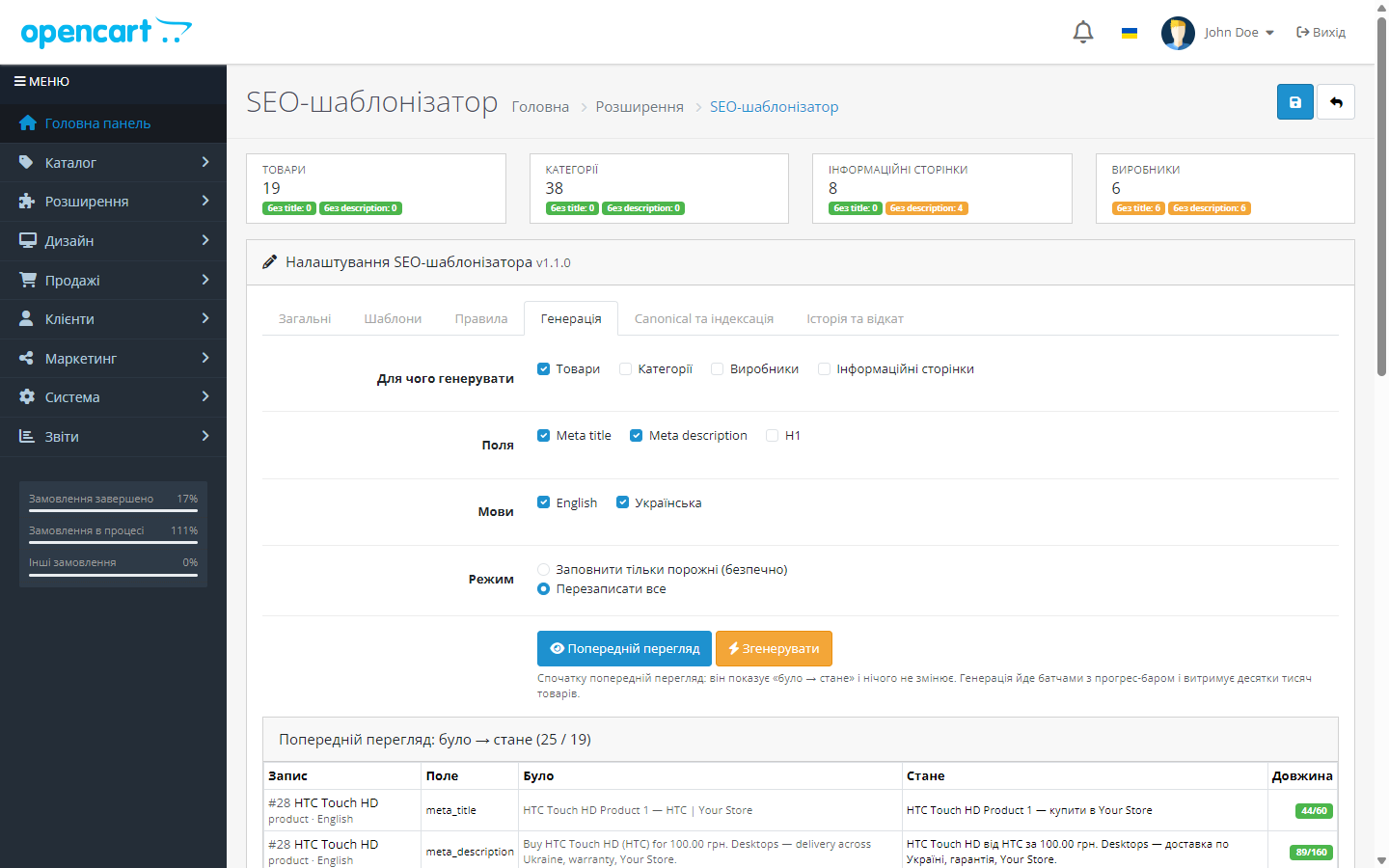
Task: Click the Система gear icon
Action: click(27, 397)
